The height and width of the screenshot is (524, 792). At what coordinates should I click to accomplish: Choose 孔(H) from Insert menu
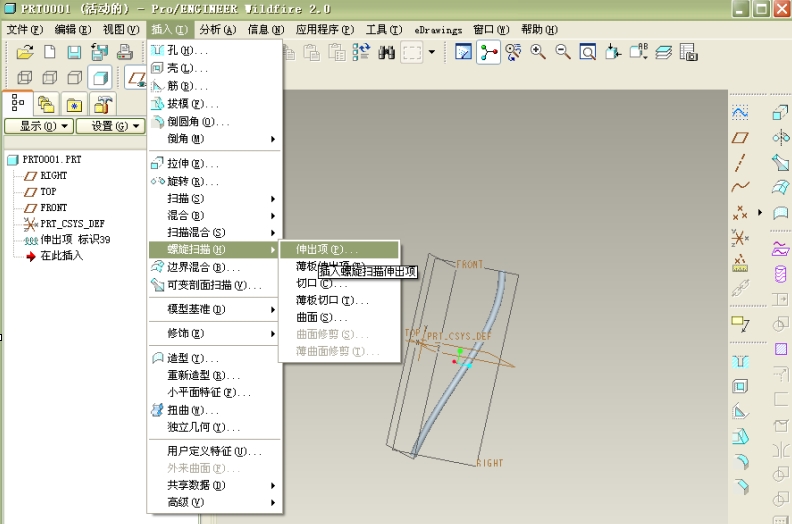click(x=214, y=51)
